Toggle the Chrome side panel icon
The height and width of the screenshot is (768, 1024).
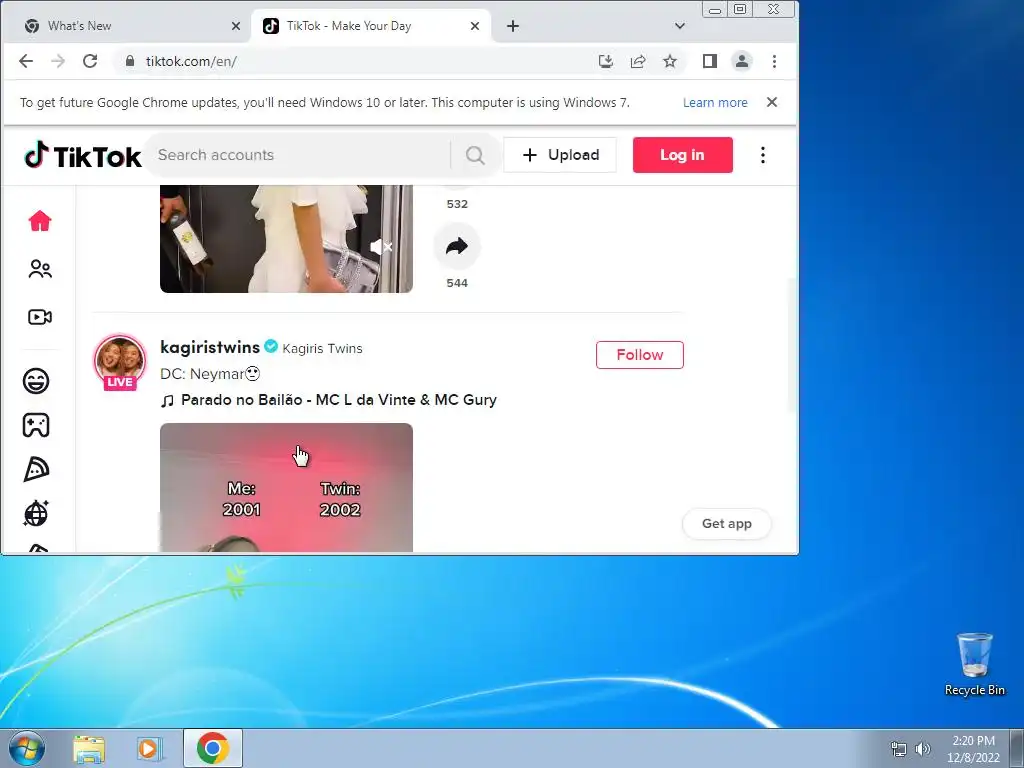(710, 61)
